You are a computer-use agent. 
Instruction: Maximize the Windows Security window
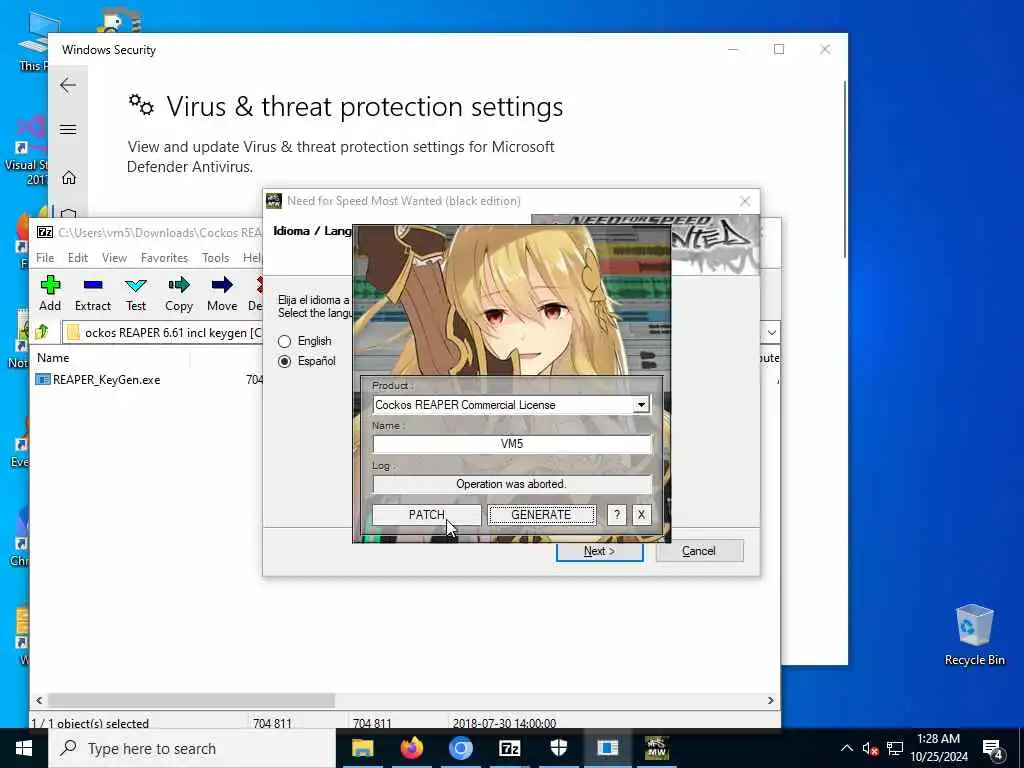(x=778, y=50)
